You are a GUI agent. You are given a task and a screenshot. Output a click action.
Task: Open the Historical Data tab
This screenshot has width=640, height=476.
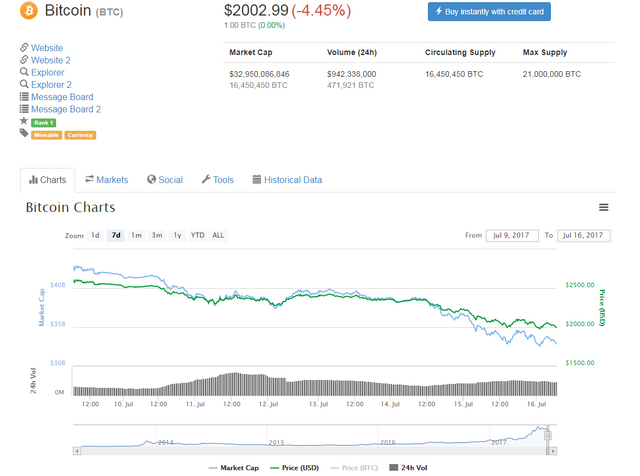click(287, 180)
